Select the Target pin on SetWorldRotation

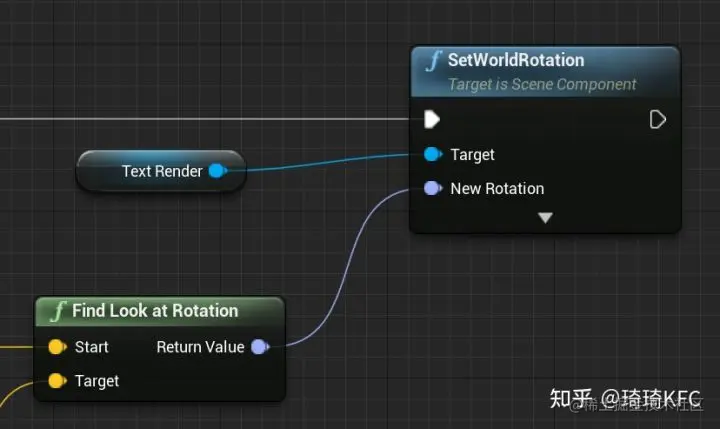pyautogui.click(x=433, y=154)
